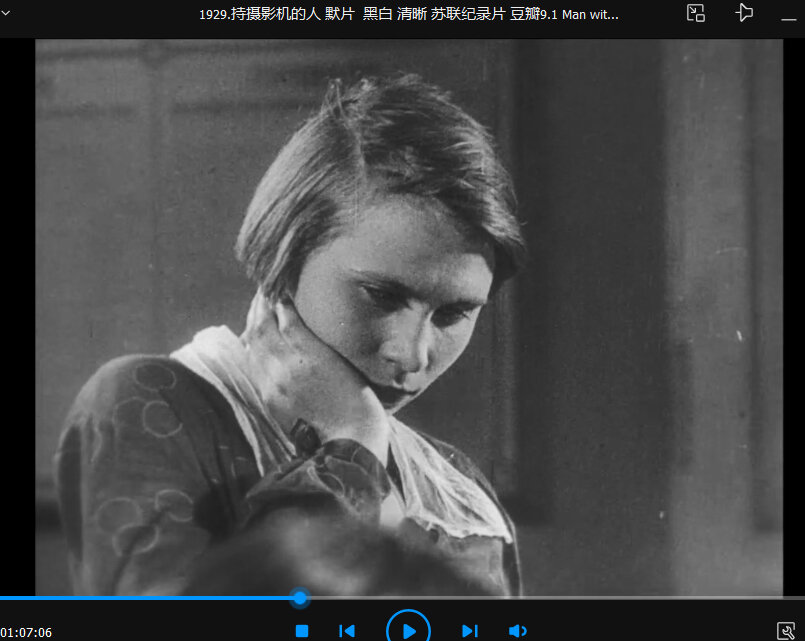Minimize the player window
The height and width of the screenshot is (641, 805).
(x=789, y=20)
